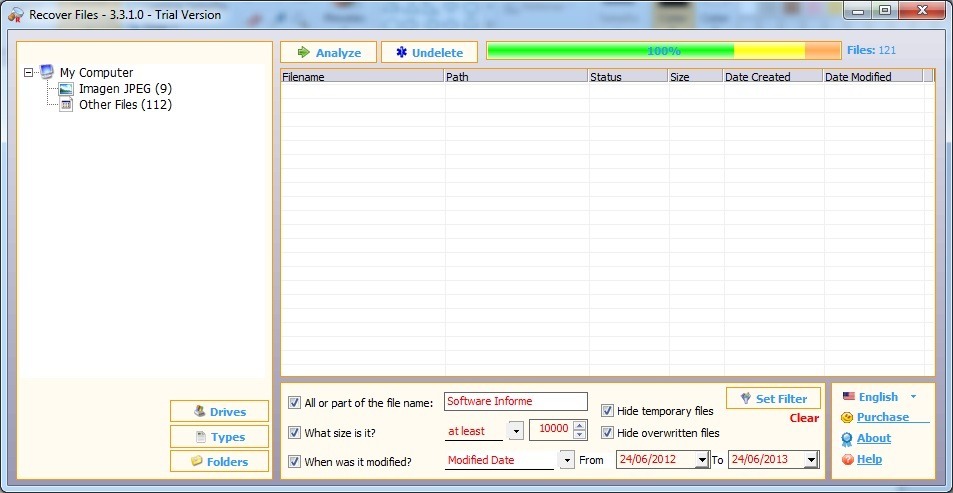
Task: Sort by Date Modified column header
Action: pos(873,77)
